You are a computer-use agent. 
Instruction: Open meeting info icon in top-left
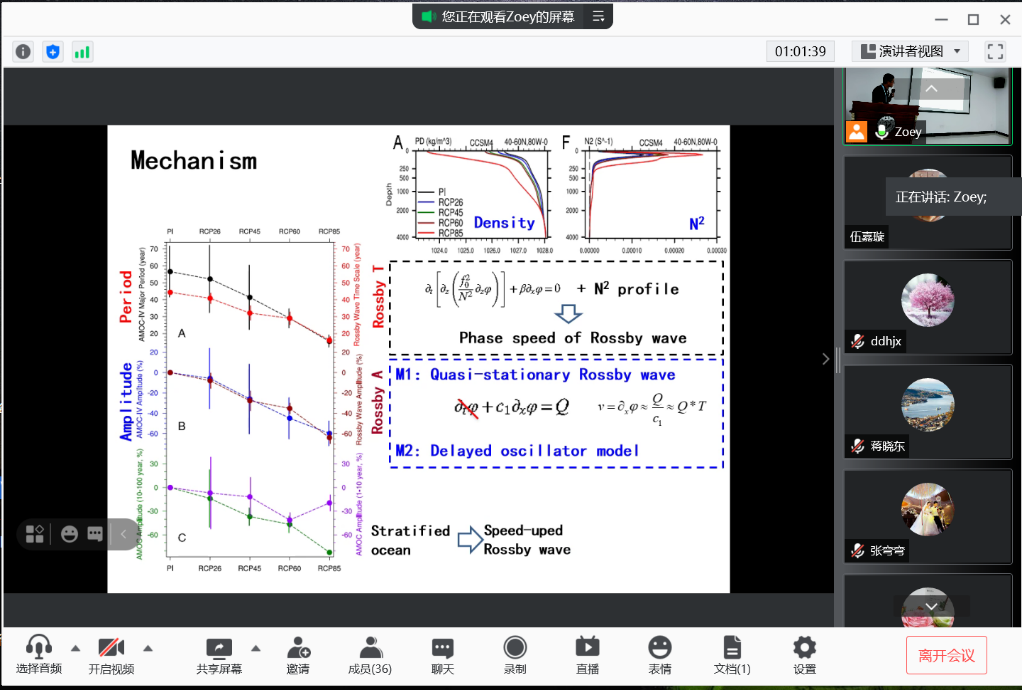[x=23, y=51]
